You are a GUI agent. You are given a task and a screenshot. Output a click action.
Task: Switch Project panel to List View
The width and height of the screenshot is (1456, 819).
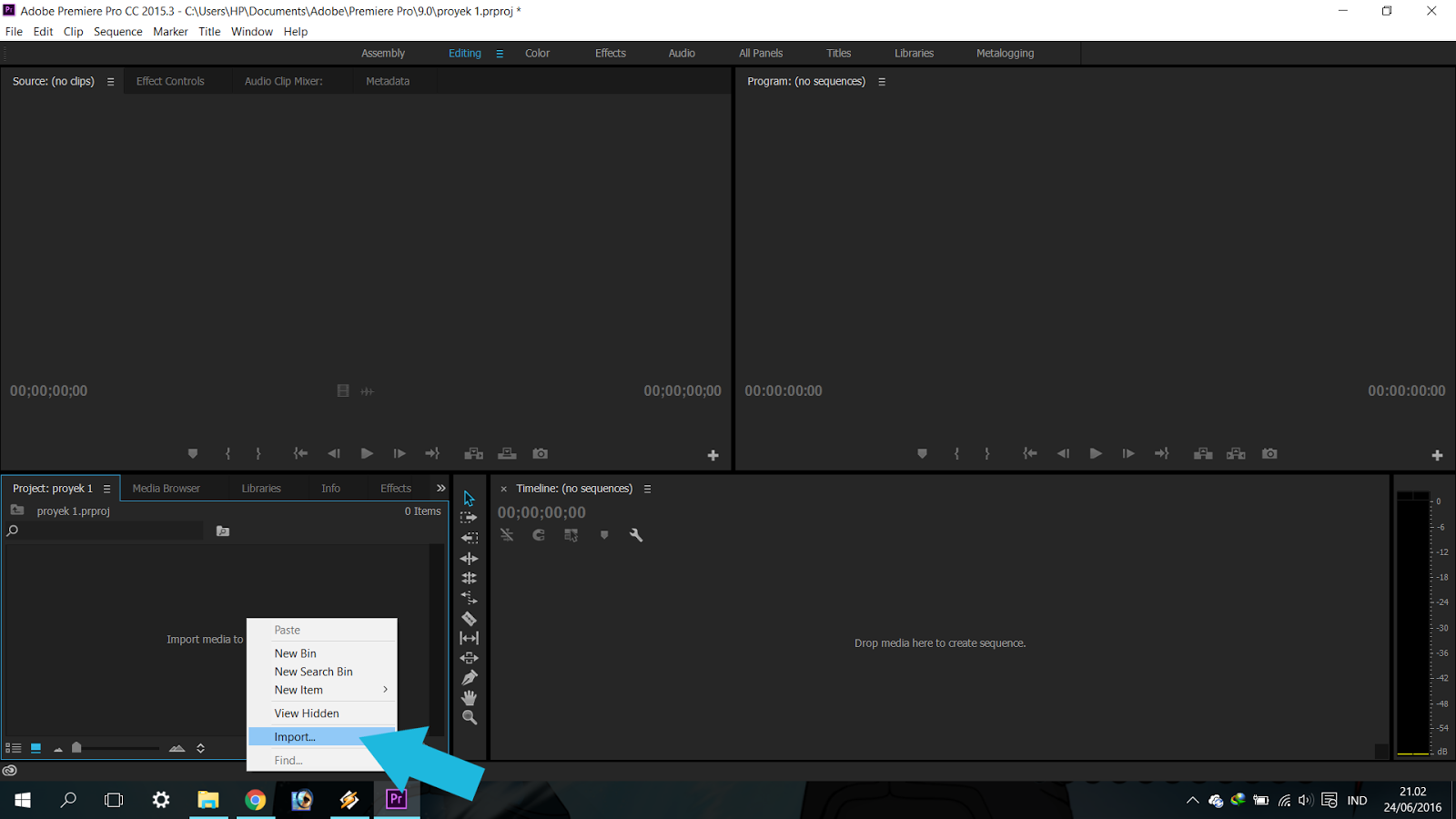14,748
